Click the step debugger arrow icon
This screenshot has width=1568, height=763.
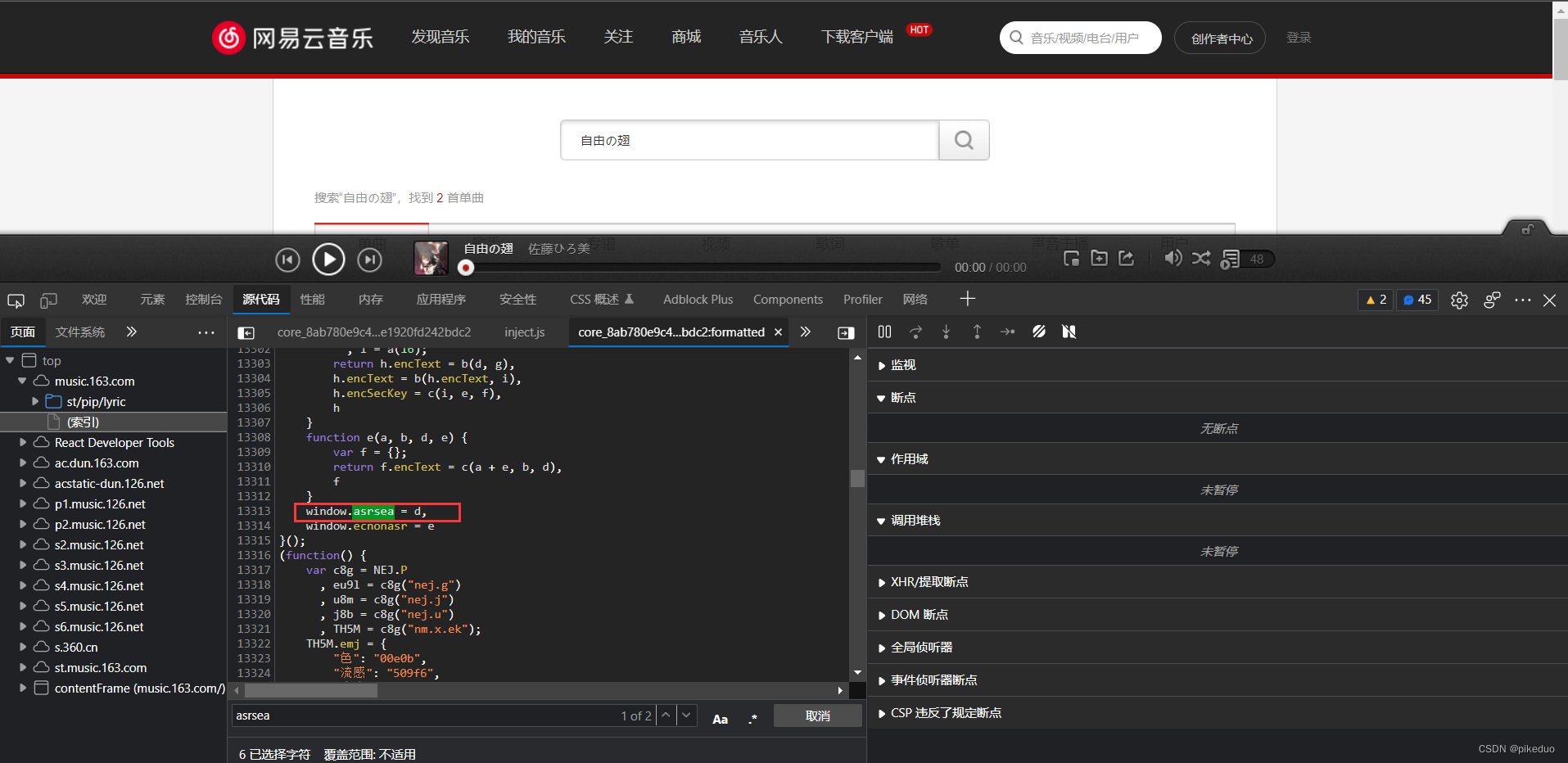coord(1007,332)
